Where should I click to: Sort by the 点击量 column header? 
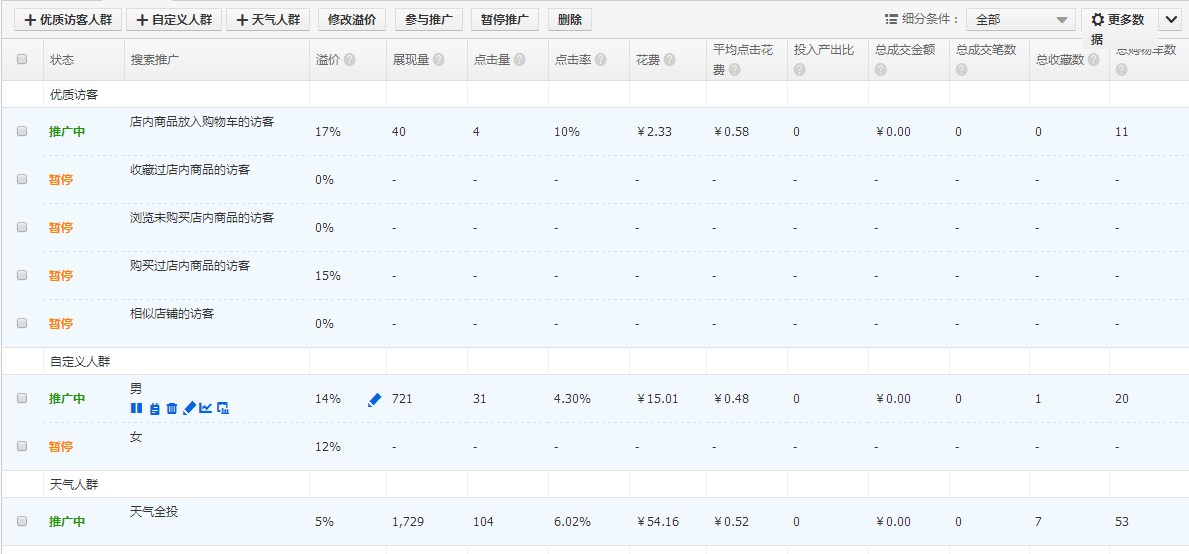point(491,60)
